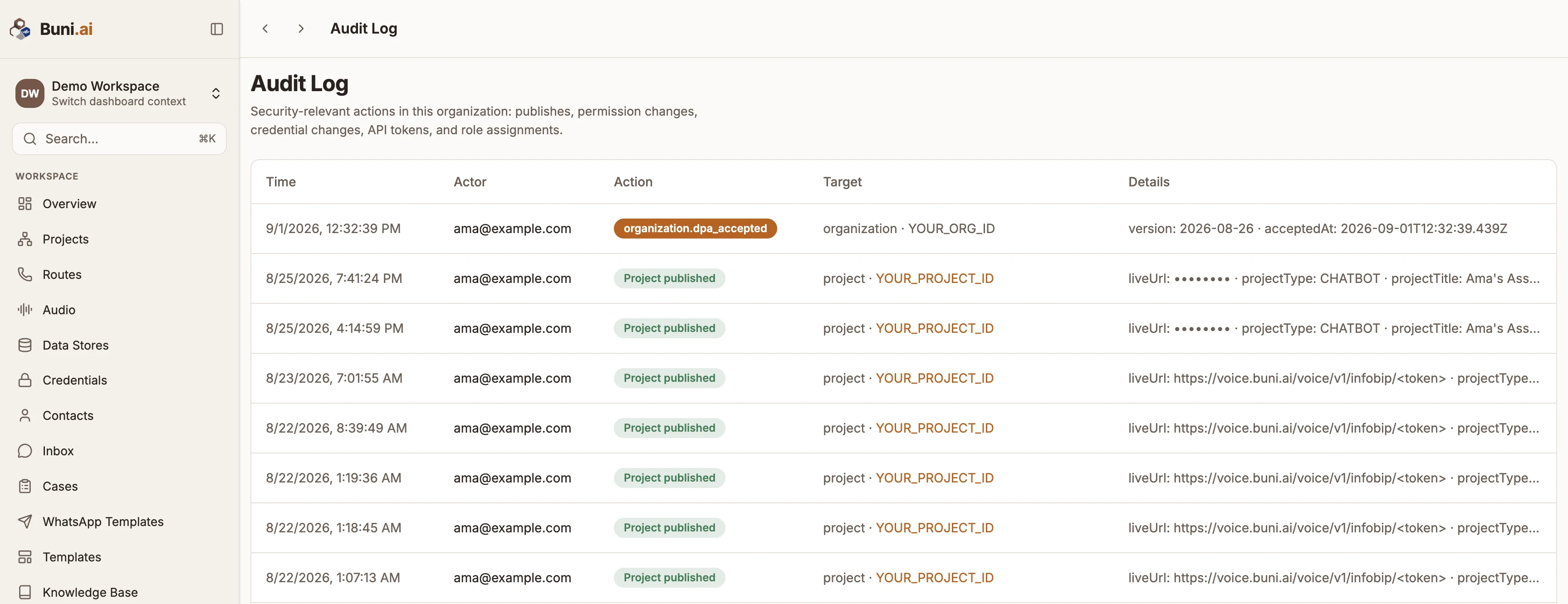Viewport: 1568px width, 604px height.
Task: Click the Projects hierarchy icon
Action: point(25,239)
